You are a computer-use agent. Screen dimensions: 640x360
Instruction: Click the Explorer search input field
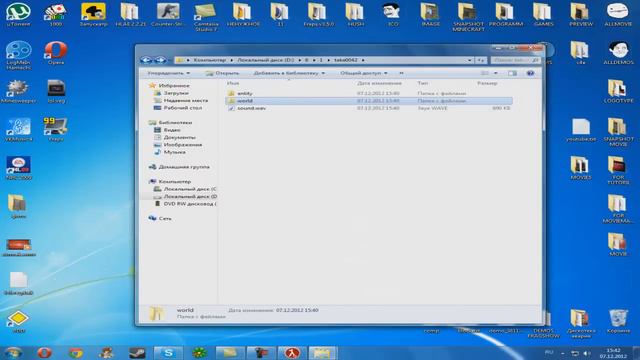click(x=515, y=60)
